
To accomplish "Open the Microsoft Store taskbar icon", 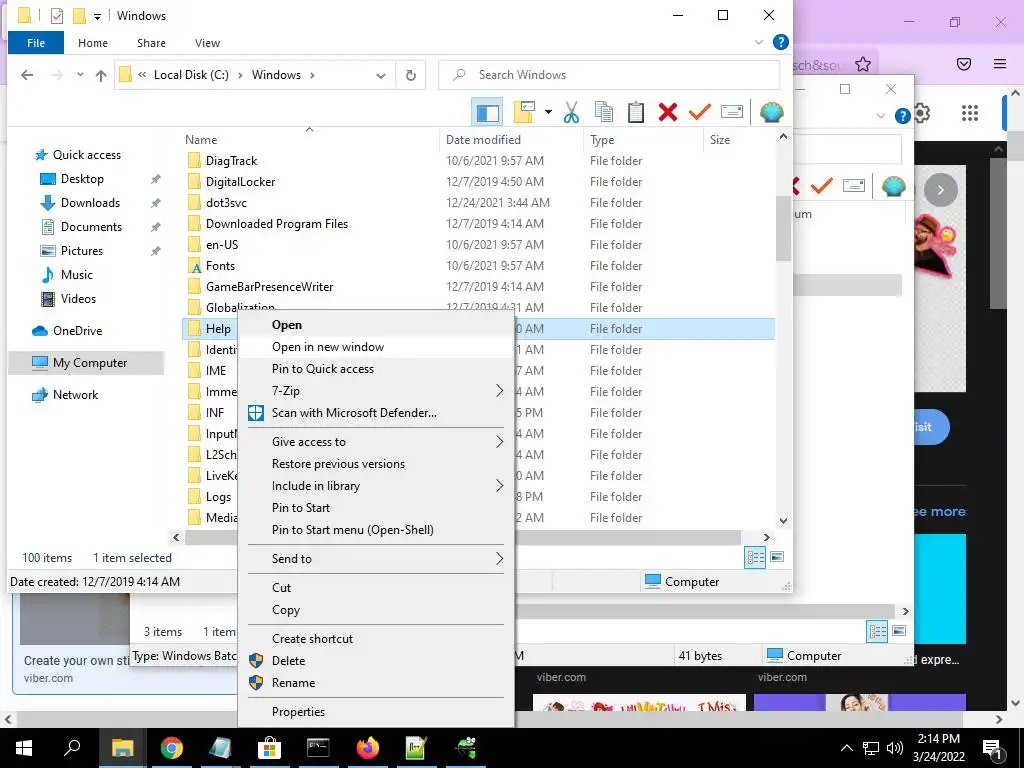I will pyautogui.click(x=269, y=748).
